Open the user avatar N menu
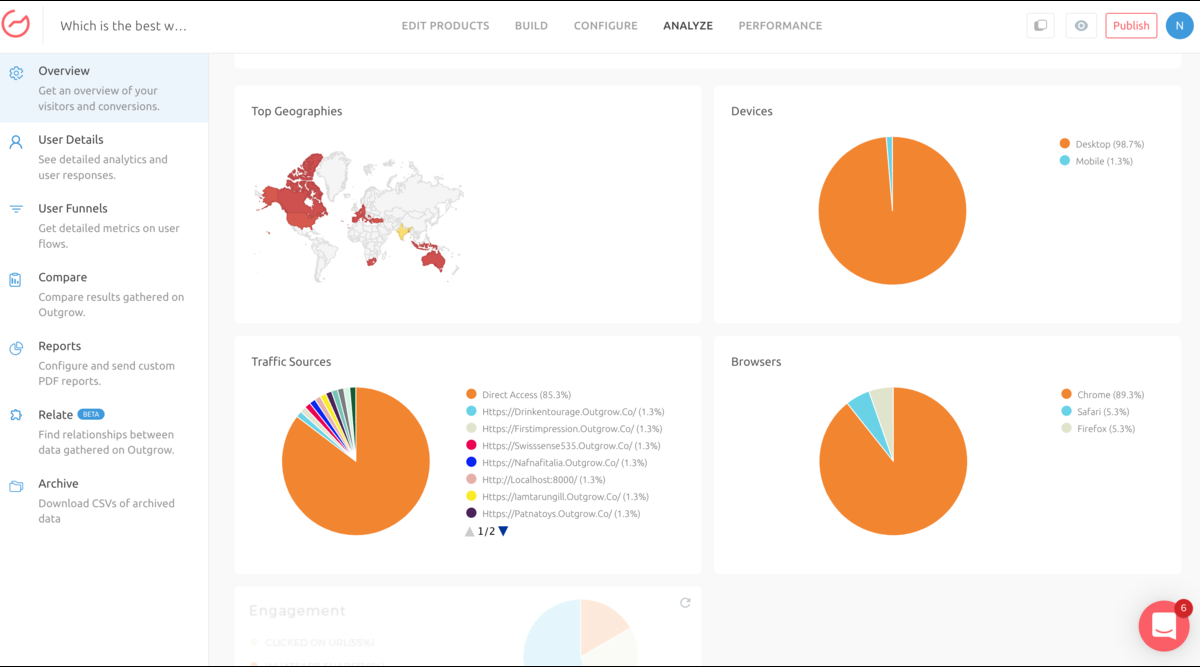 coord(1180,26)
